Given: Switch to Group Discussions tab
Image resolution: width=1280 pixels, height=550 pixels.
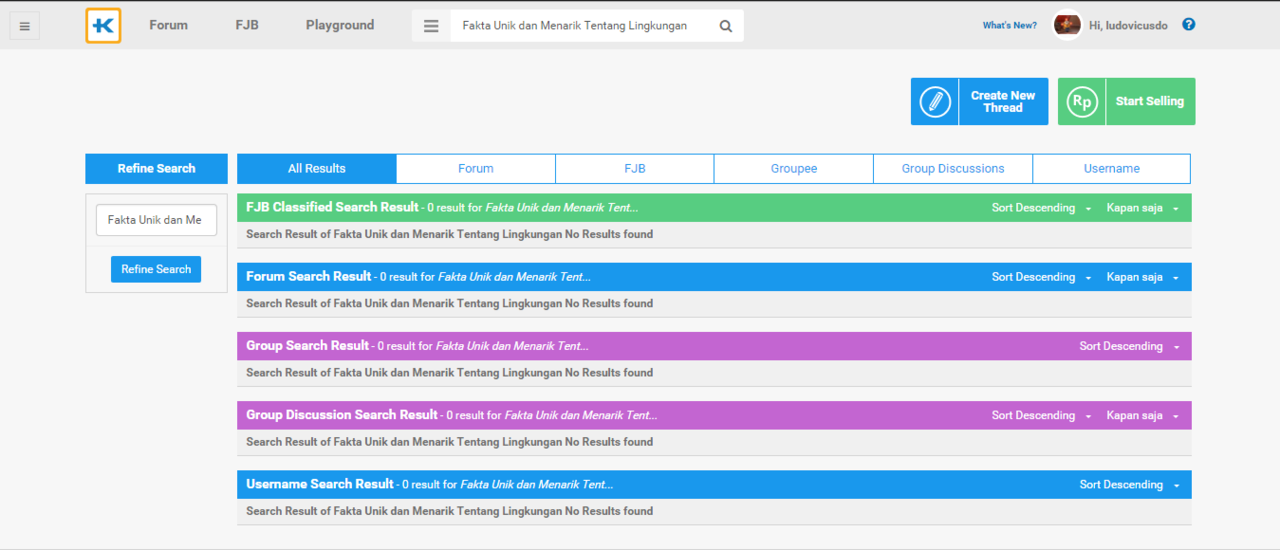Looking at the screenshot, I should (953, 169).
